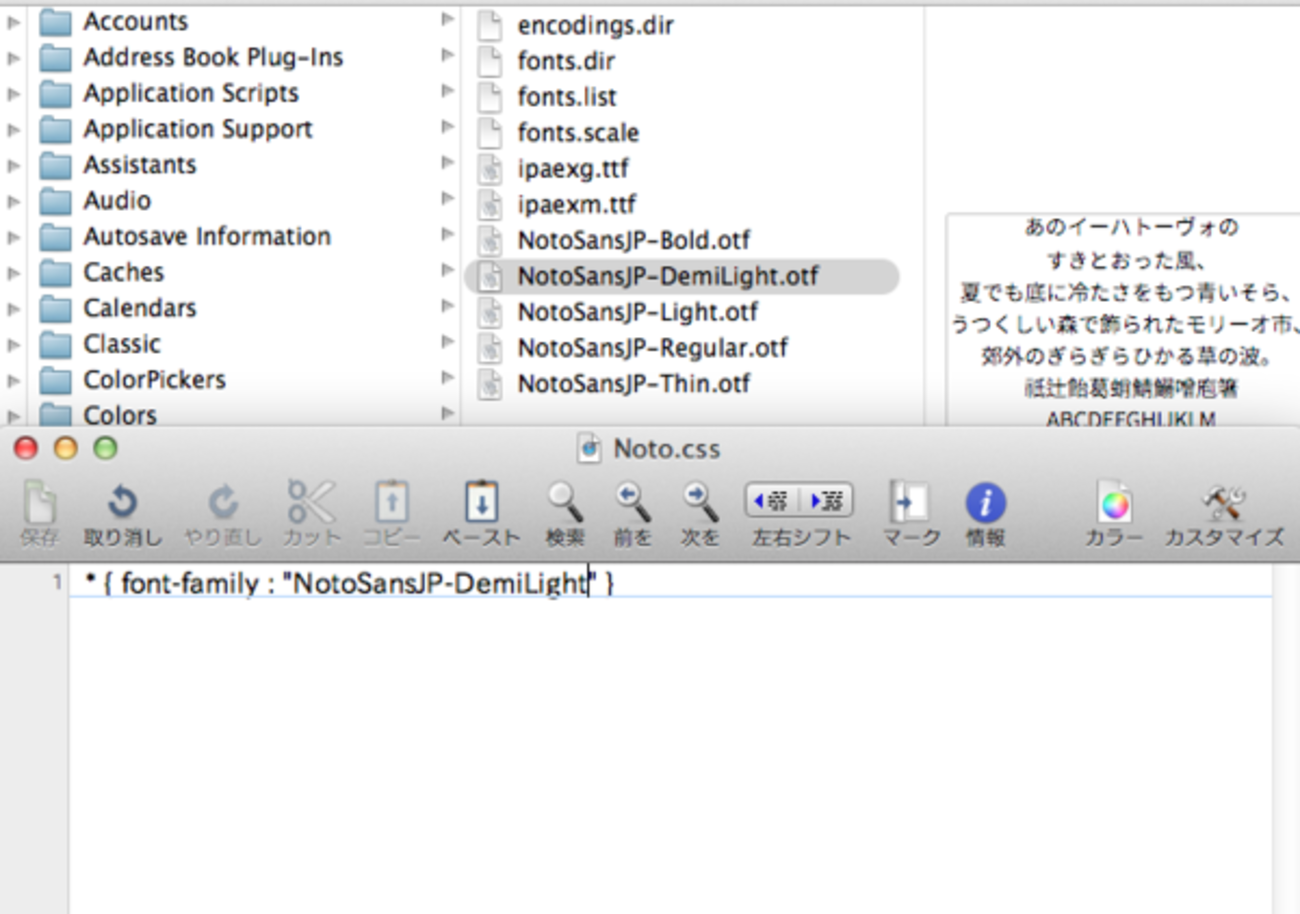Select the ColorPickers folder icon
This screenshot has height=914, width=1300.
pyautogui.click(x=55, y=381)
